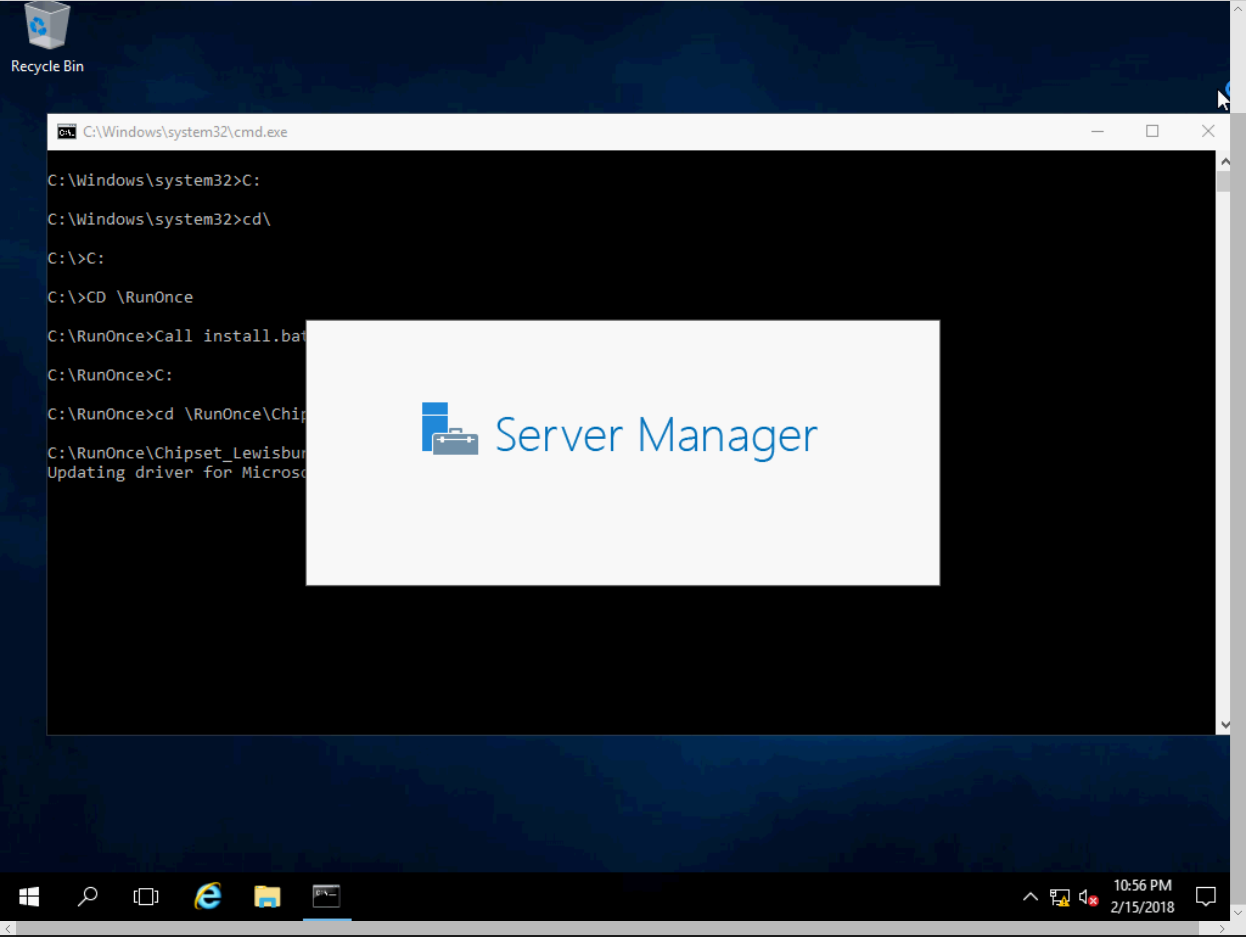Viewport: 1246px width, 937px height.
Task: Open taskbar search magnifier
Action: 88,896
